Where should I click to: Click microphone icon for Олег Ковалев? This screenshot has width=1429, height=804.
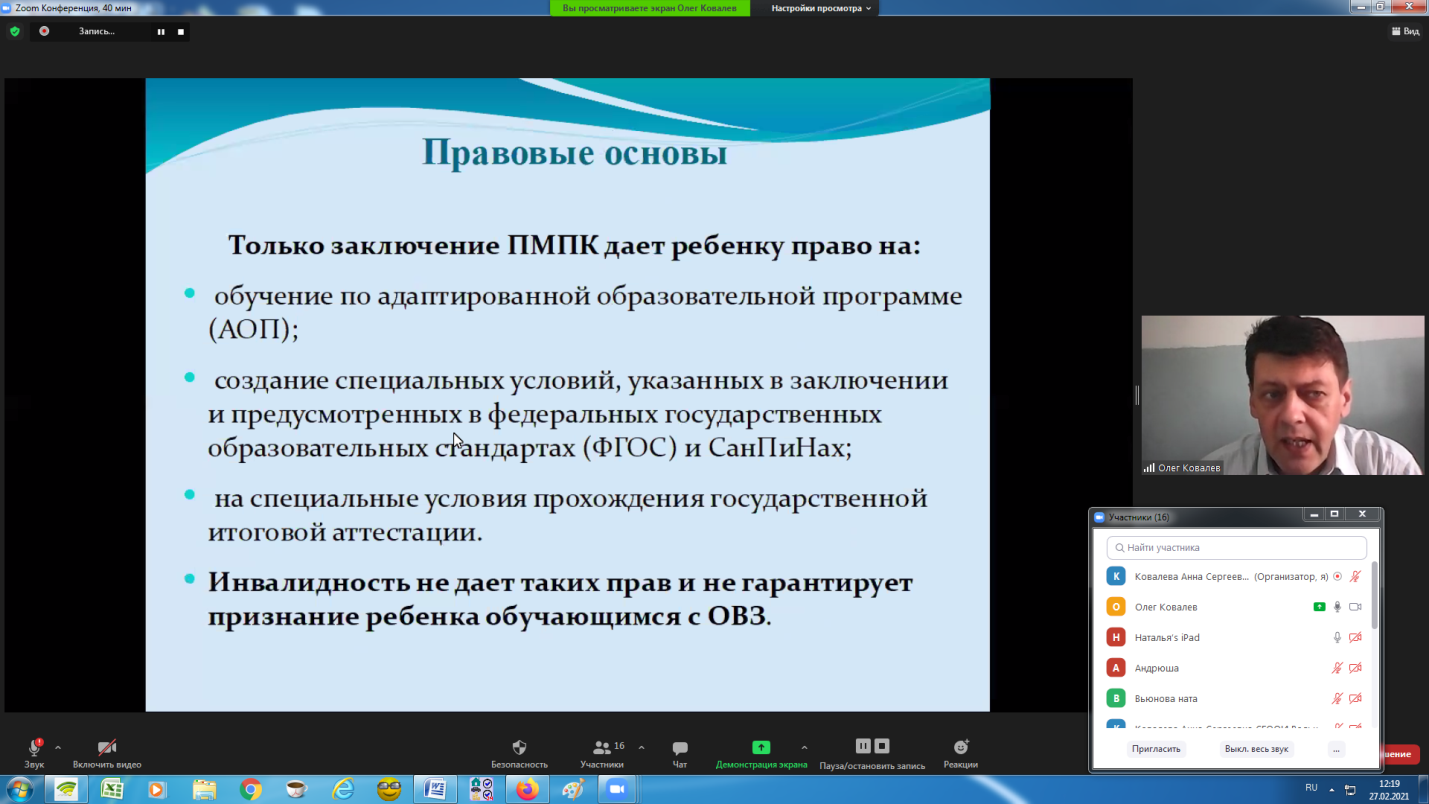(x=1337, y=607)
